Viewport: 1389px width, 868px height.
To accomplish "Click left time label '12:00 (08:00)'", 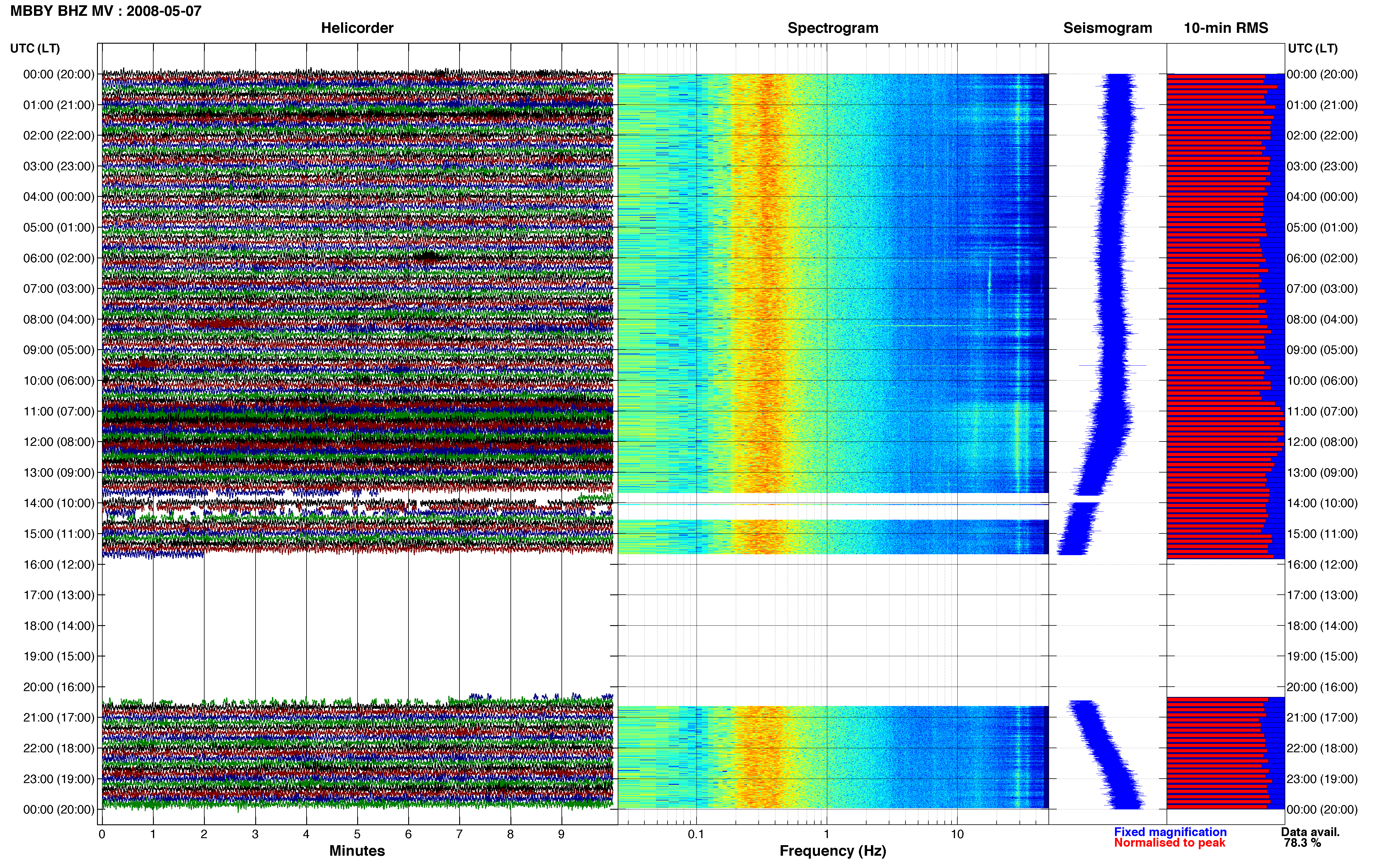I will coord(59,442).
